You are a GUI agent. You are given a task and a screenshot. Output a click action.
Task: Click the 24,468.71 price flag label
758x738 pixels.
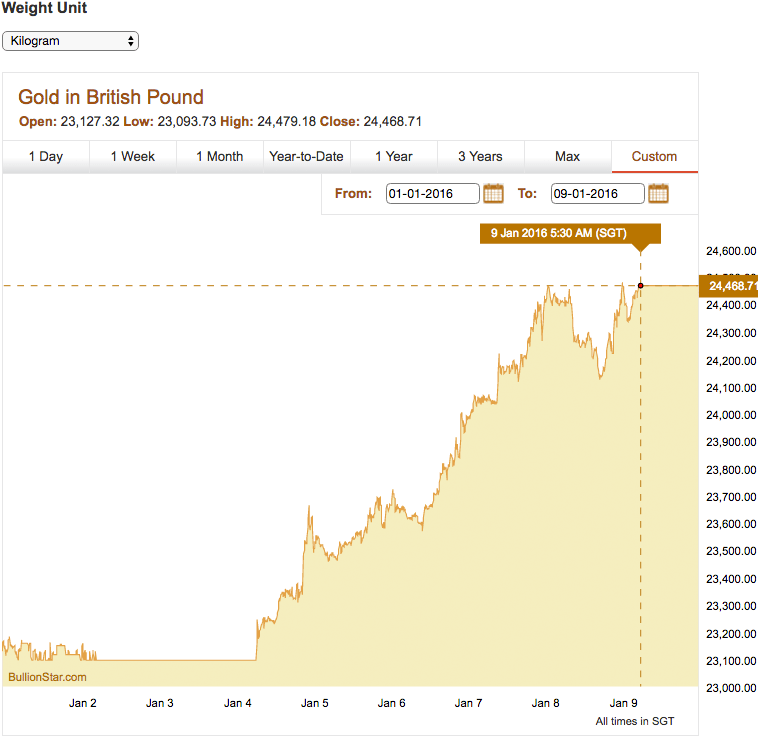pyautogui.click(x=729, y=286)
